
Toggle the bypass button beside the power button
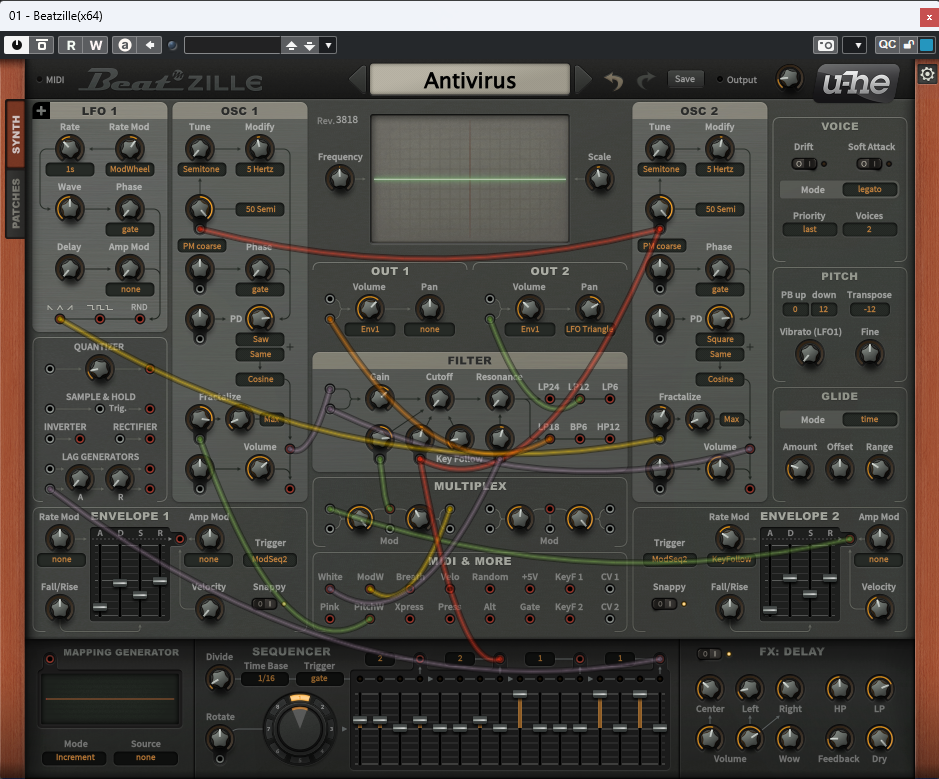point(41,45)
